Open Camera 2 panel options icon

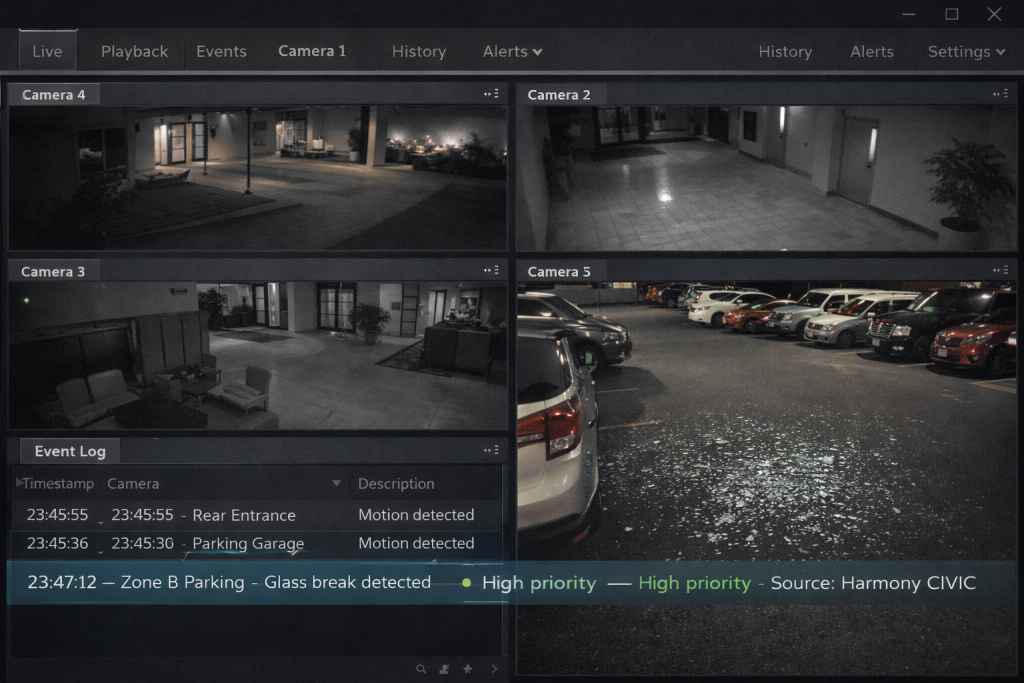click(x=1000, y=93)
